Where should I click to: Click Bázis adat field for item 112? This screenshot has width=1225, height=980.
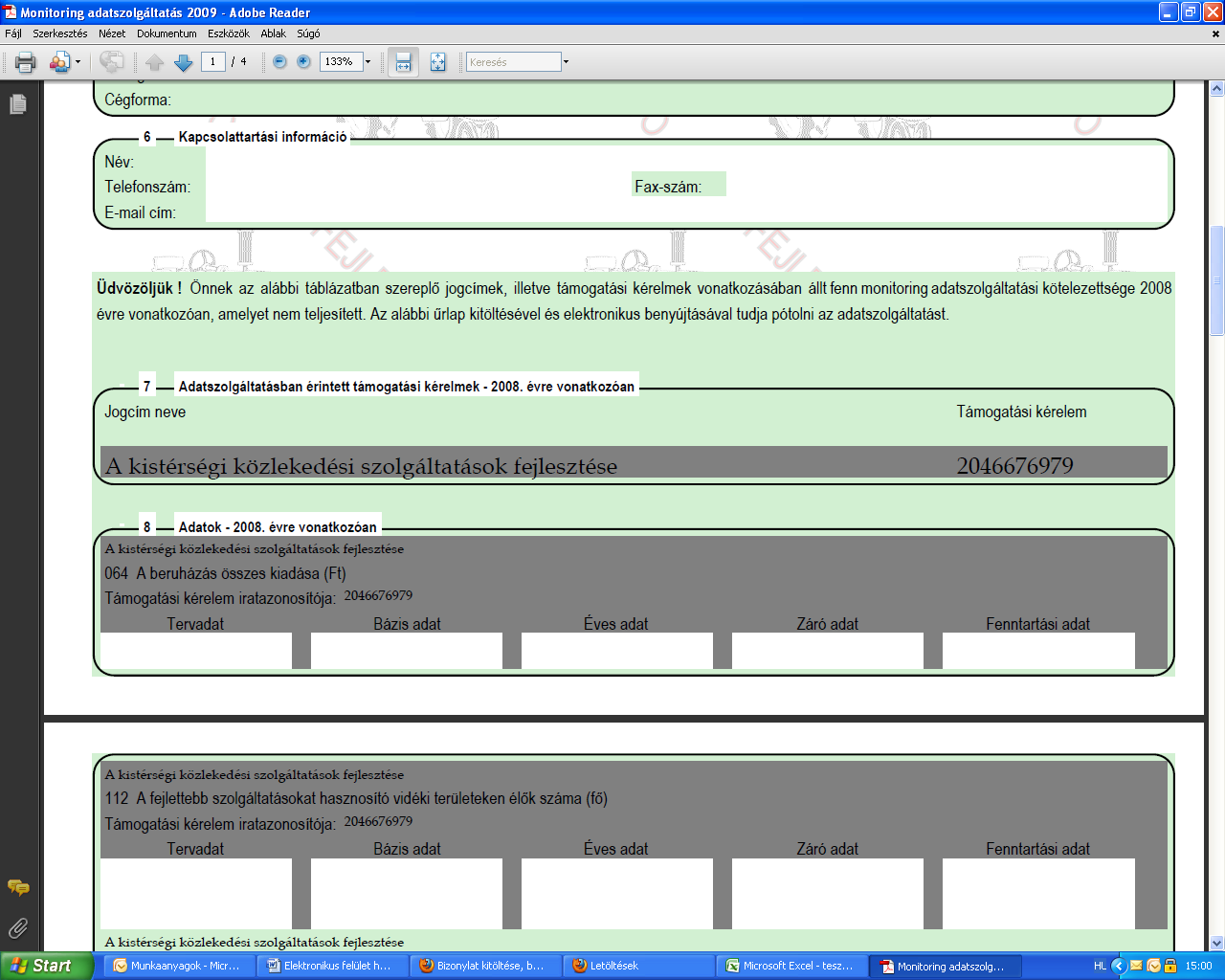pos(407,894)
